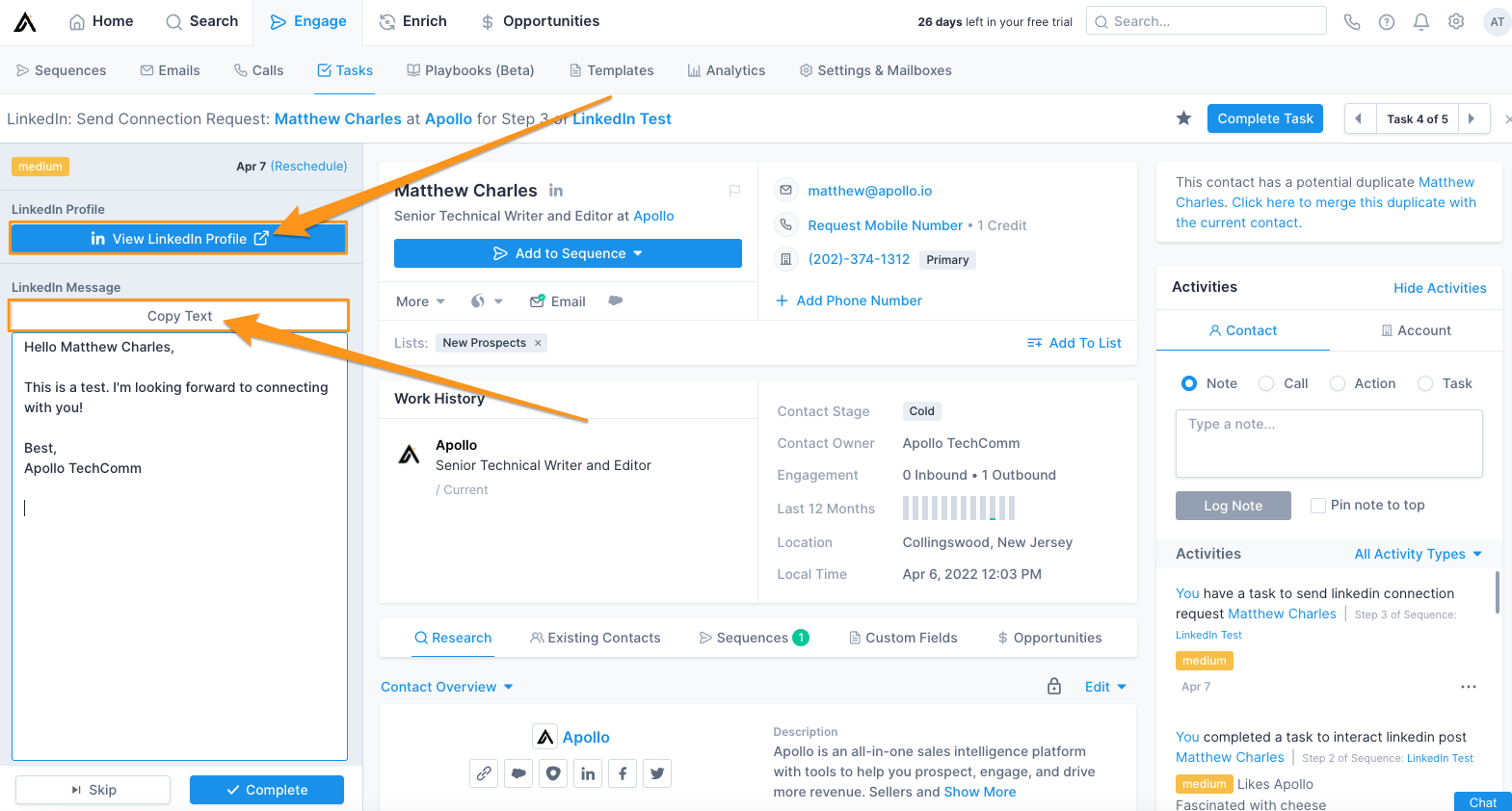Click into the top search field
This screenshot has width=1512, height=811.
[1207, 21]
